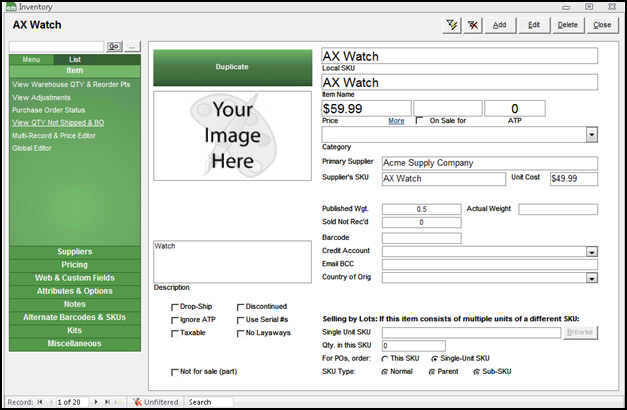Screen dimensions: 627x410
Task: Click the ellipsis button beside Go
Action: 132,46
